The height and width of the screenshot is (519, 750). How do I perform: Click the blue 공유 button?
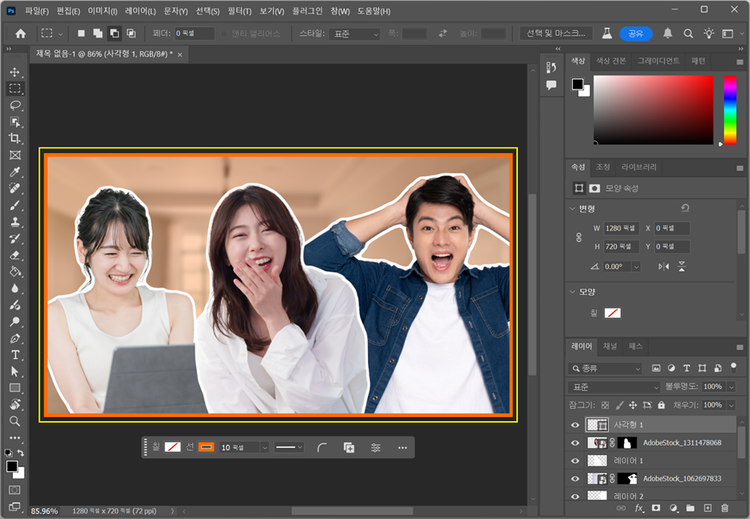[636, 33]
